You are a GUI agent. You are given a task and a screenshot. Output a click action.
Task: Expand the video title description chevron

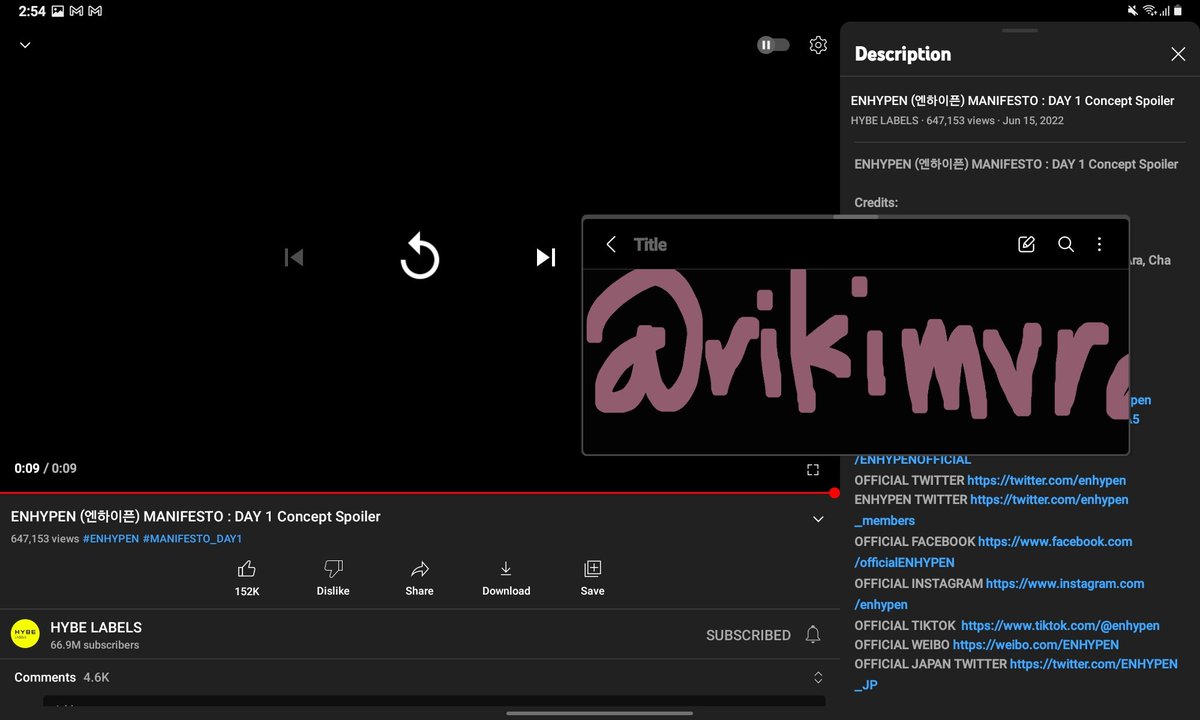818,519
